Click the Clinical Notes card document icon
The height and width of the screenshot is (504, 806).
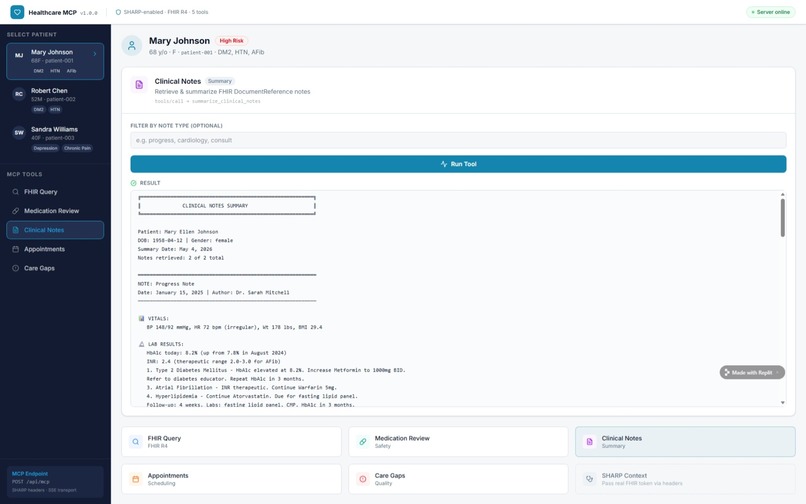click(x=590, y=442)
